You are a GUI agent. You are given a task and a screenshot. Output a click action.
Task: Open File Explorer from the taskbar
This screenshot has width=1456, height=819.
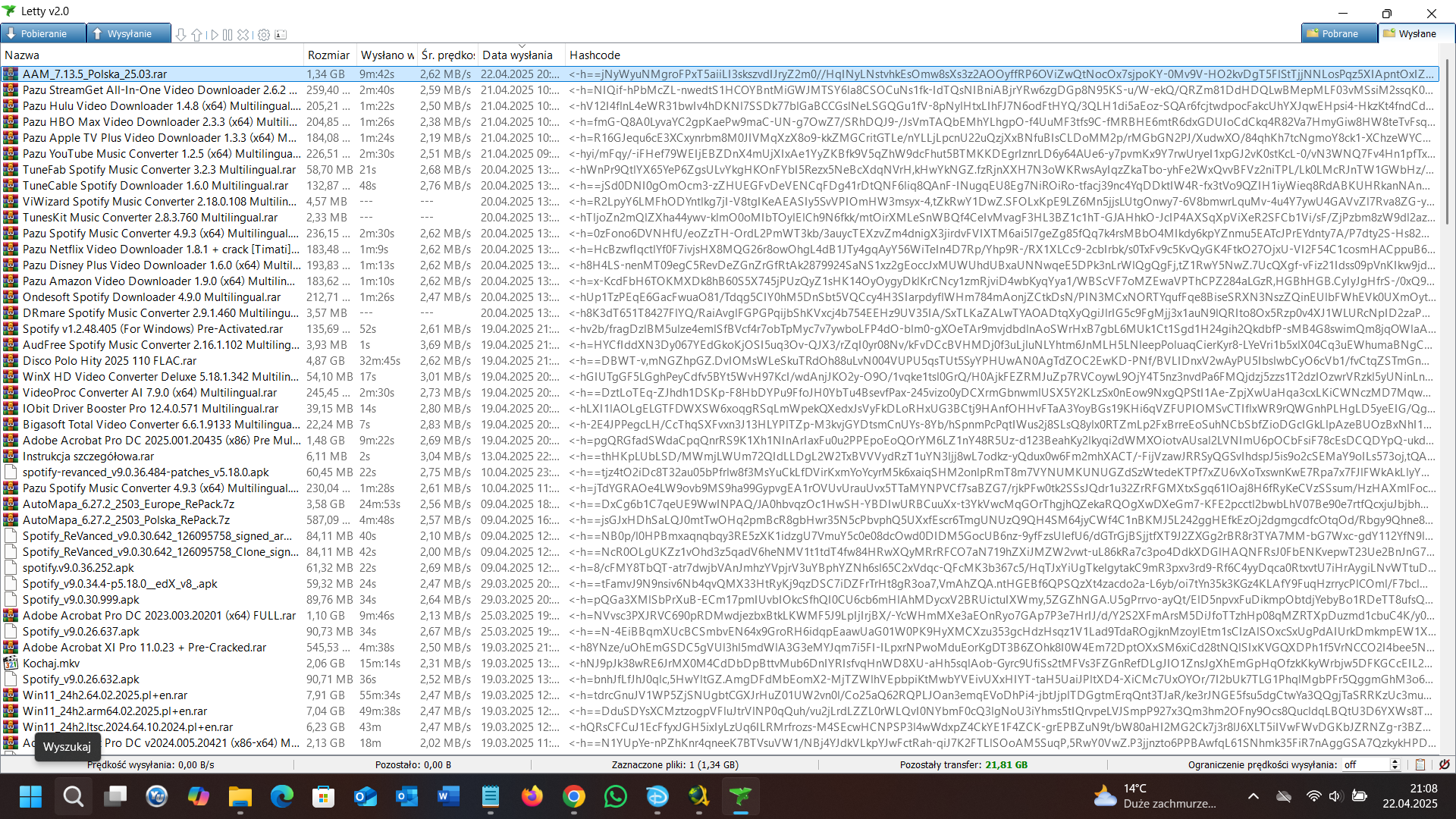point(240,796)
